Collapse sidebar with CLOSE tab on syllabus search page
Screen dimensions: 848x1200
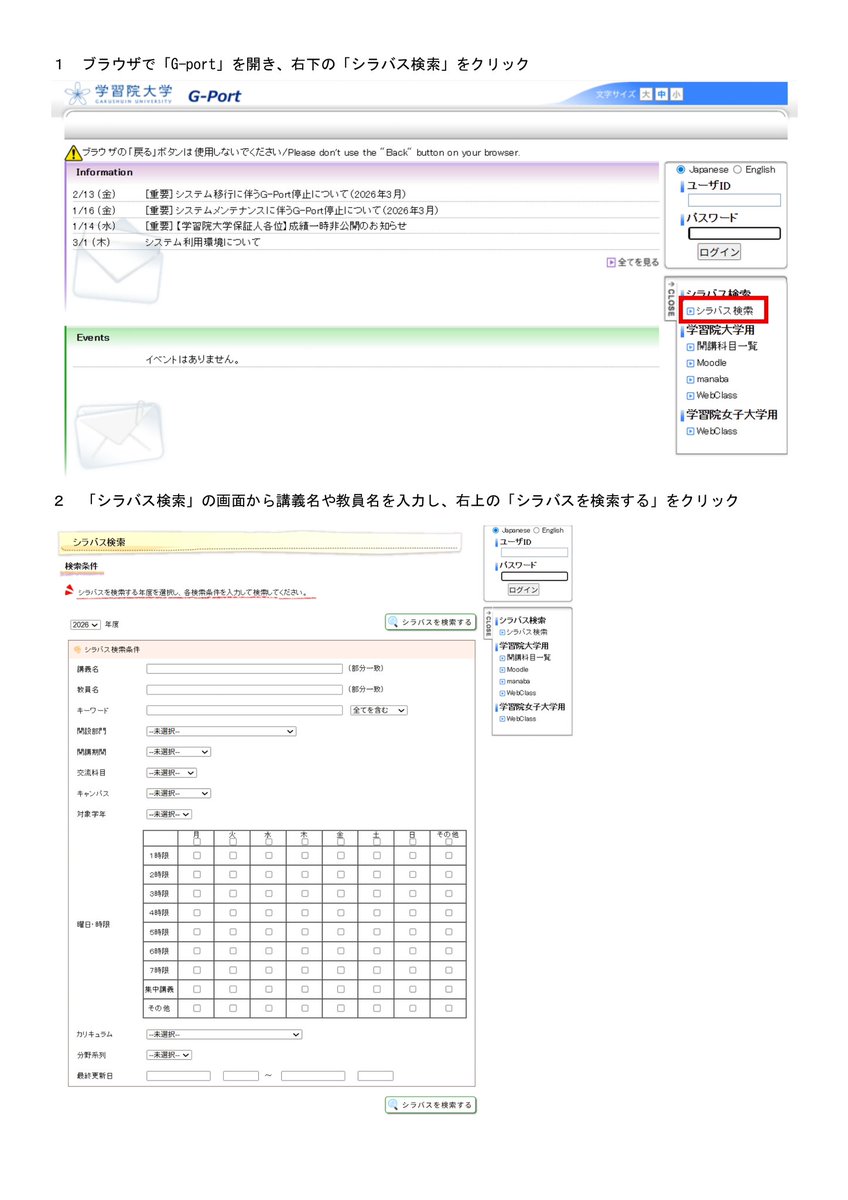pos(488,624)
